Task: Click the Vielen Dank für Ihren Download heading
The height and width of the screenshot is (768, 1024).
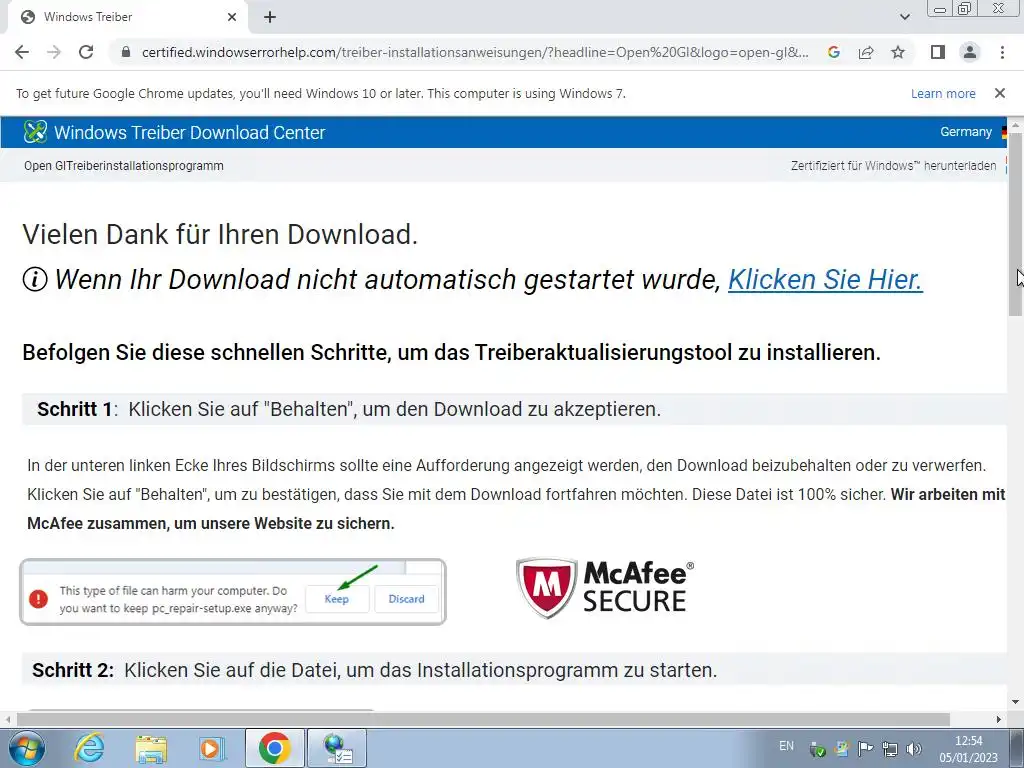Action: tap(220, 234)
